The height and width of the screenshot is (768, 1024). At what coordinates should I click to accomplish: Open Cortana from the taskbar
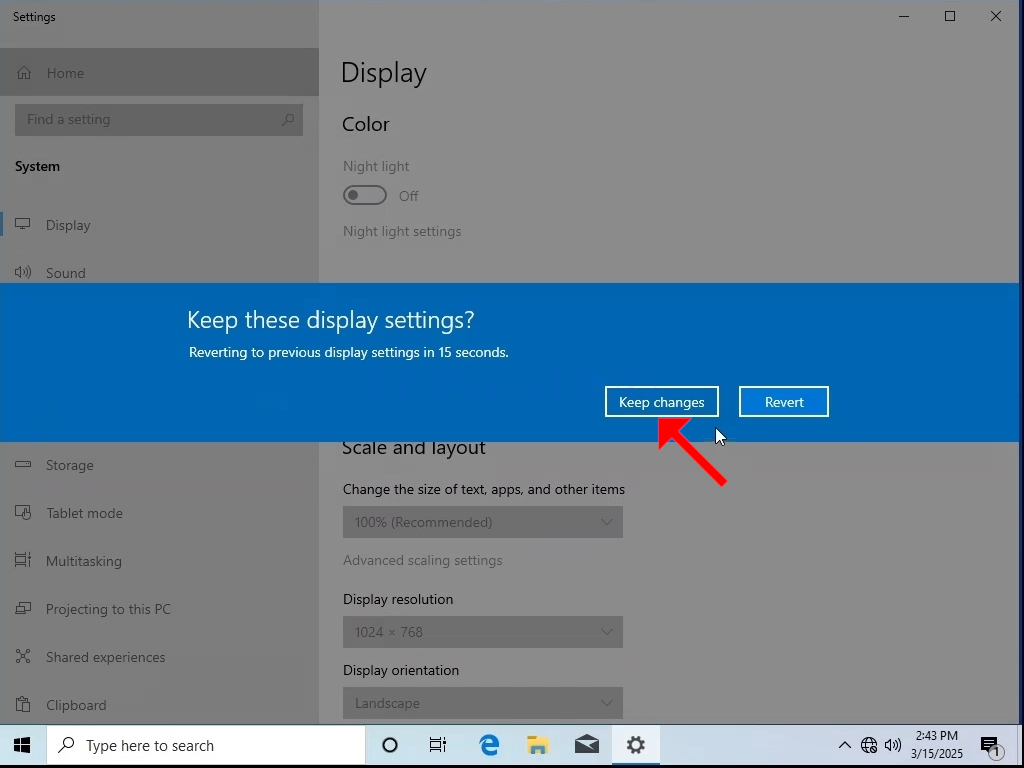(390, 745)
